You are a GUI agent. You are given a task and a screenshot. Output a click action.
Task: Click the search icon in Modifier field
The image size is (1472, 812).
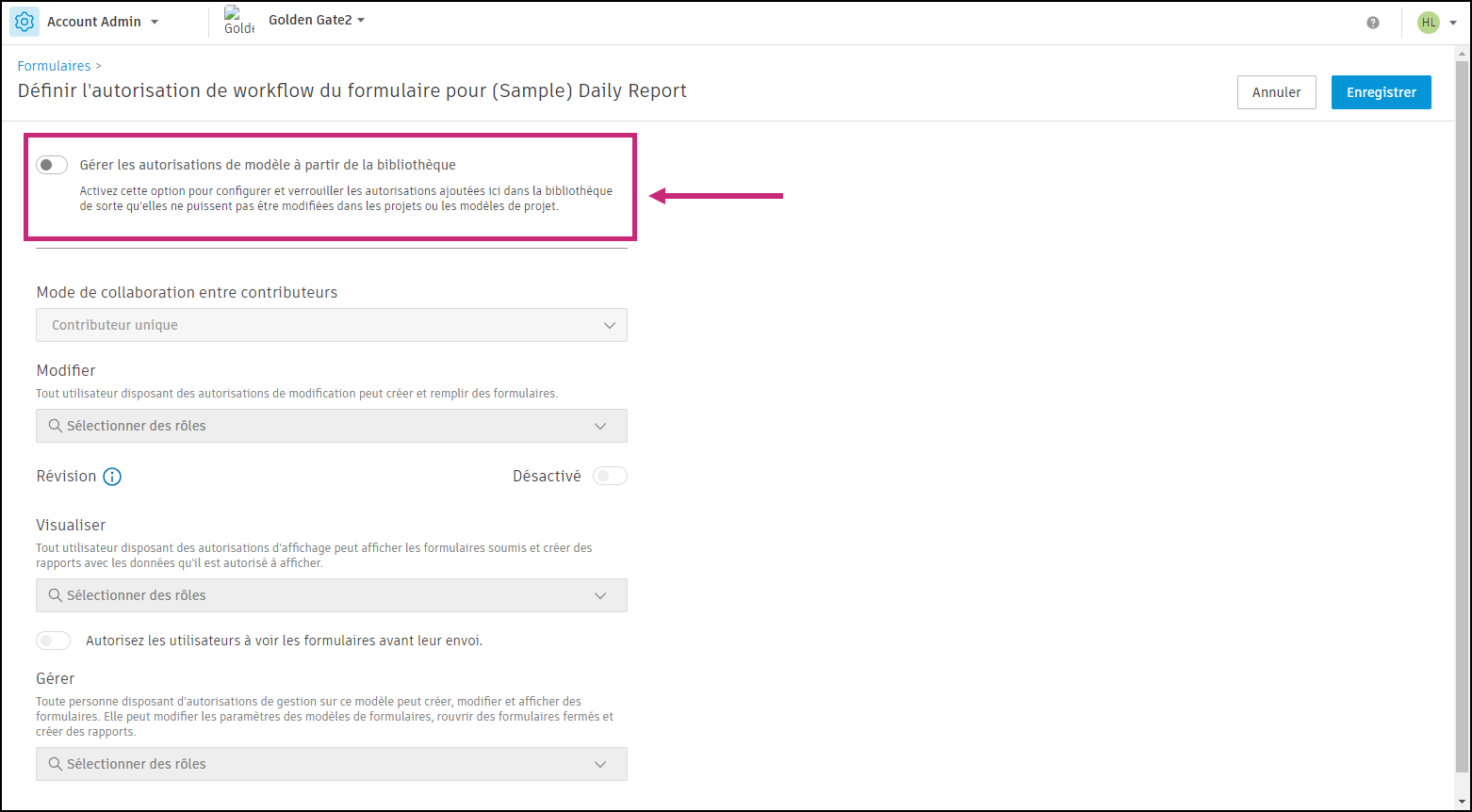point(56,426)
